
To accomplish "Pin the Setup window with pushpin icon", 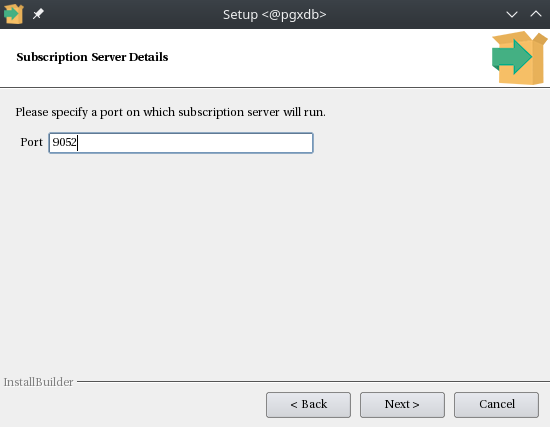I will (38, 14).
